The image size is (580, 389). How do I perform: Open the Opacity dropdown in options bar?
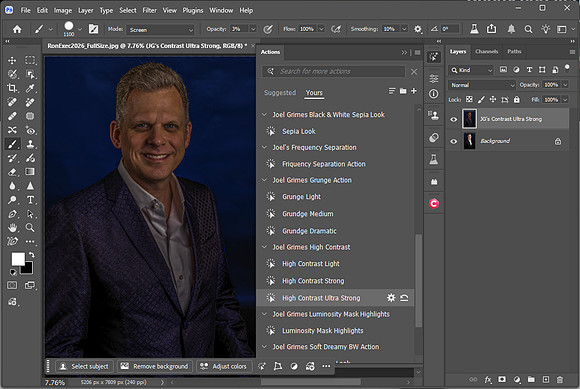[x=253, y=29]
